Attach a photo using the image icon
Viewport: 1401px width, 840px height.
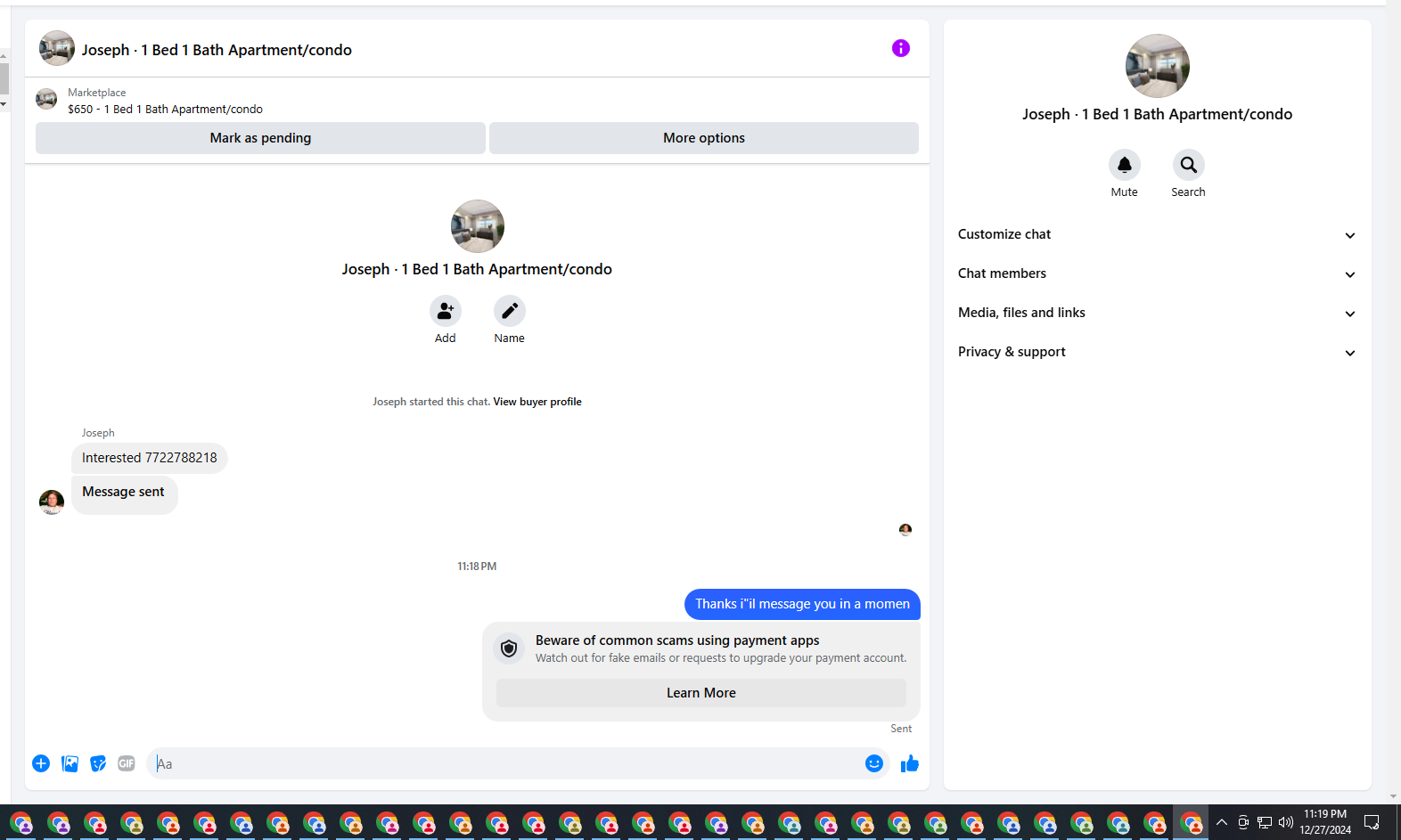click(x=70, y=763)
